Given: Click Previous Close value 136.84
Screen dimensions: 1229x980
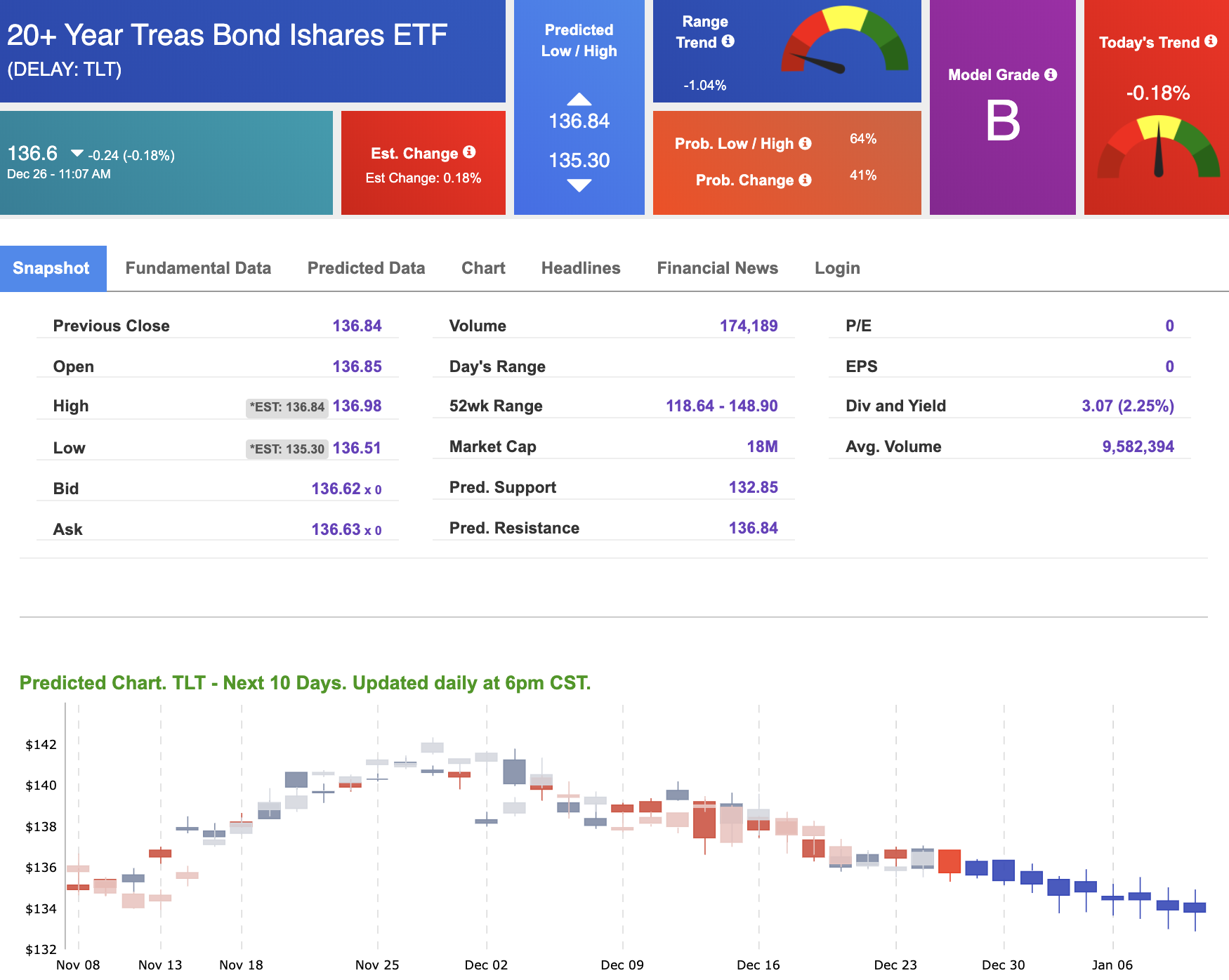Looking at the screenshot, I should (357, 326).
